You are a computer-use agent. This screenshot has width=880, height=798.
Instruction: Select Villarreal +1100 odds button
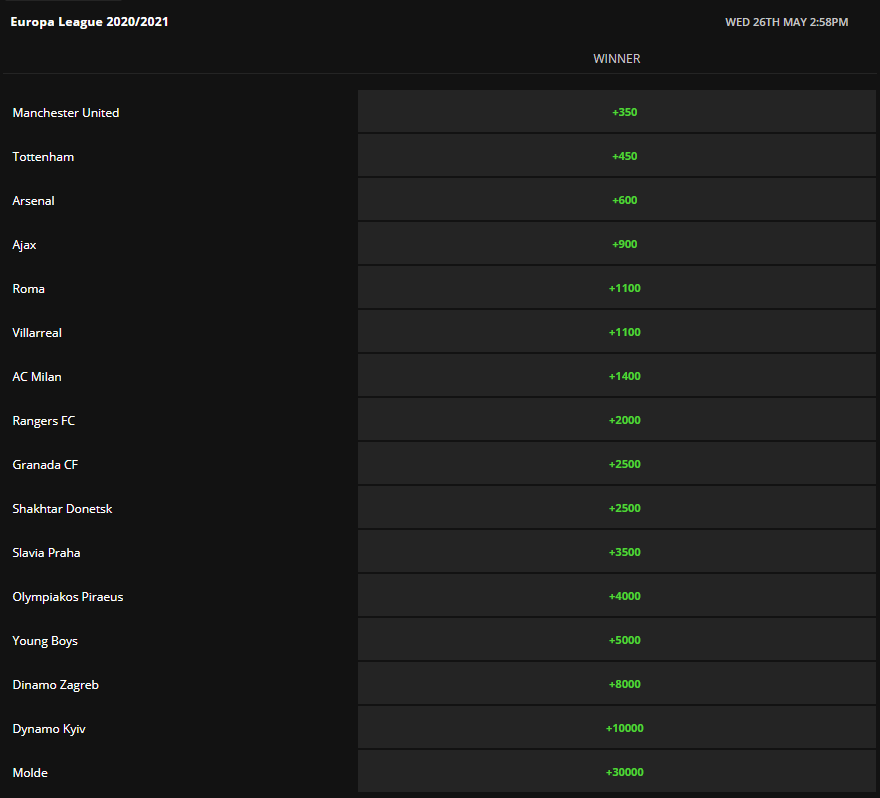(x=617, y=332)
